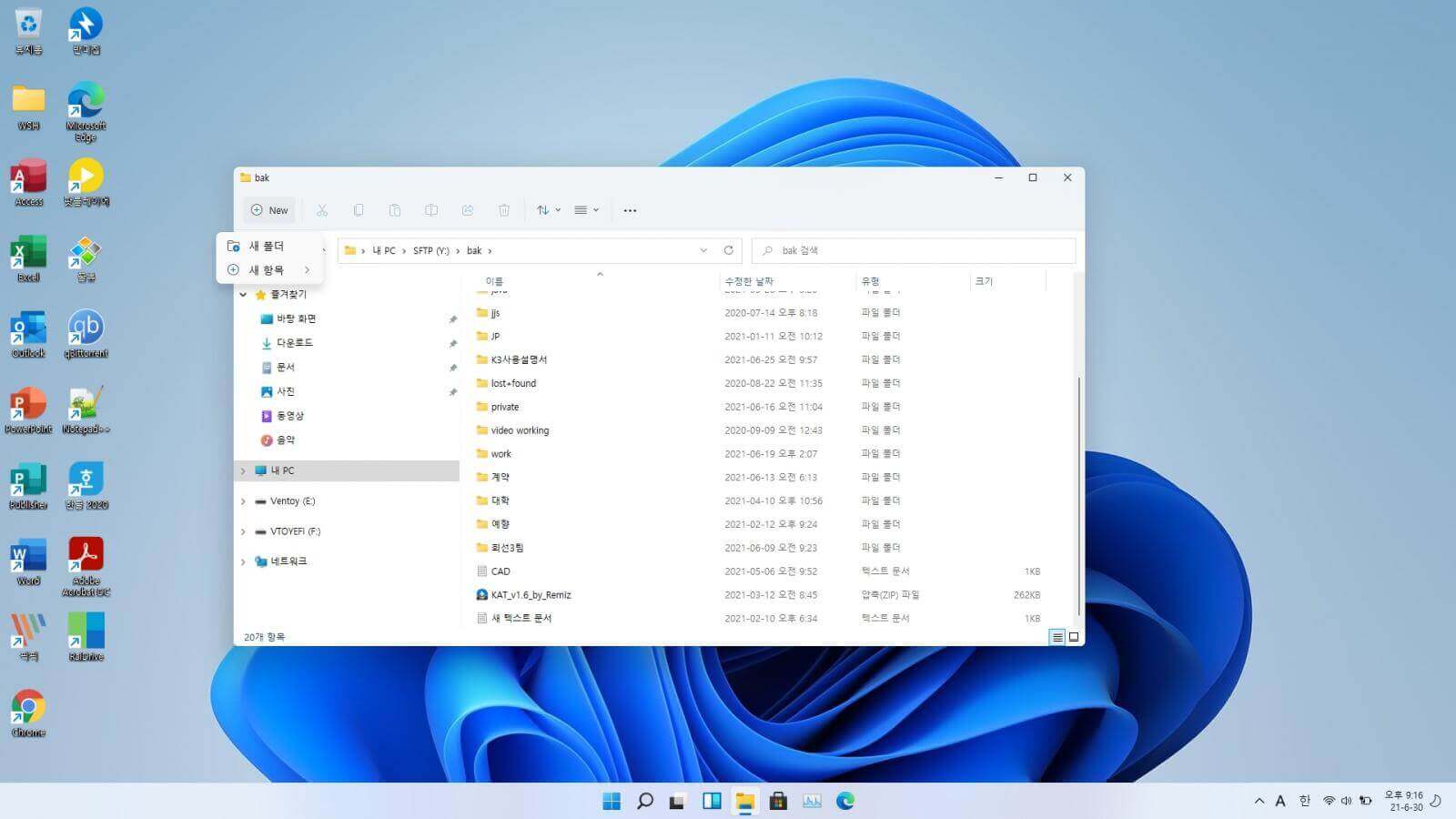1456x819 pixels.
Task: Sort by 크기 column header
Action: pyautogui.click(x=984, y=281)
